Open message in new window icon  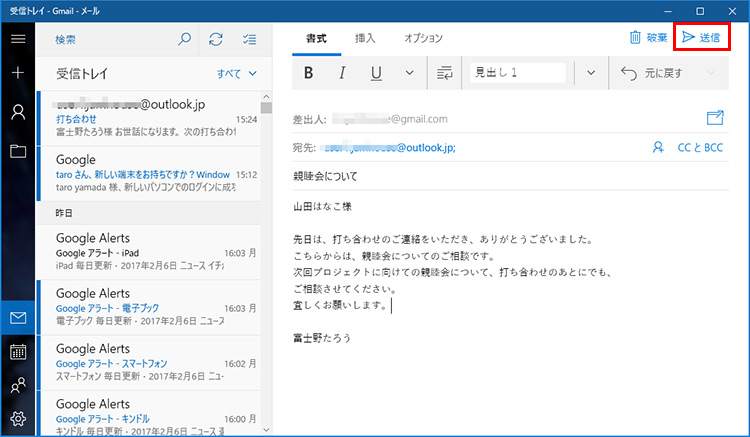[714, 118]
